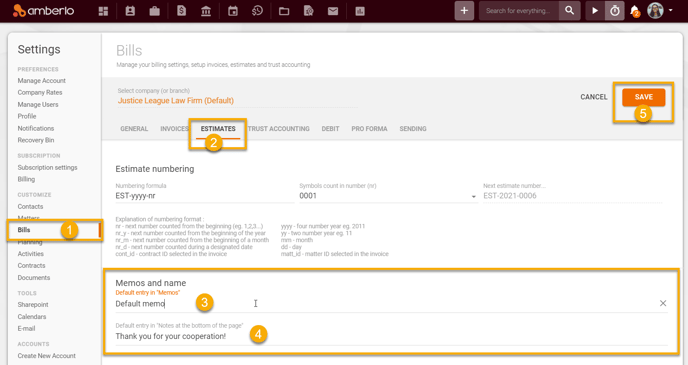Click the Save button
Image resolution: width=688 pixels, height=365 pixels.
[x=643, y=97]
